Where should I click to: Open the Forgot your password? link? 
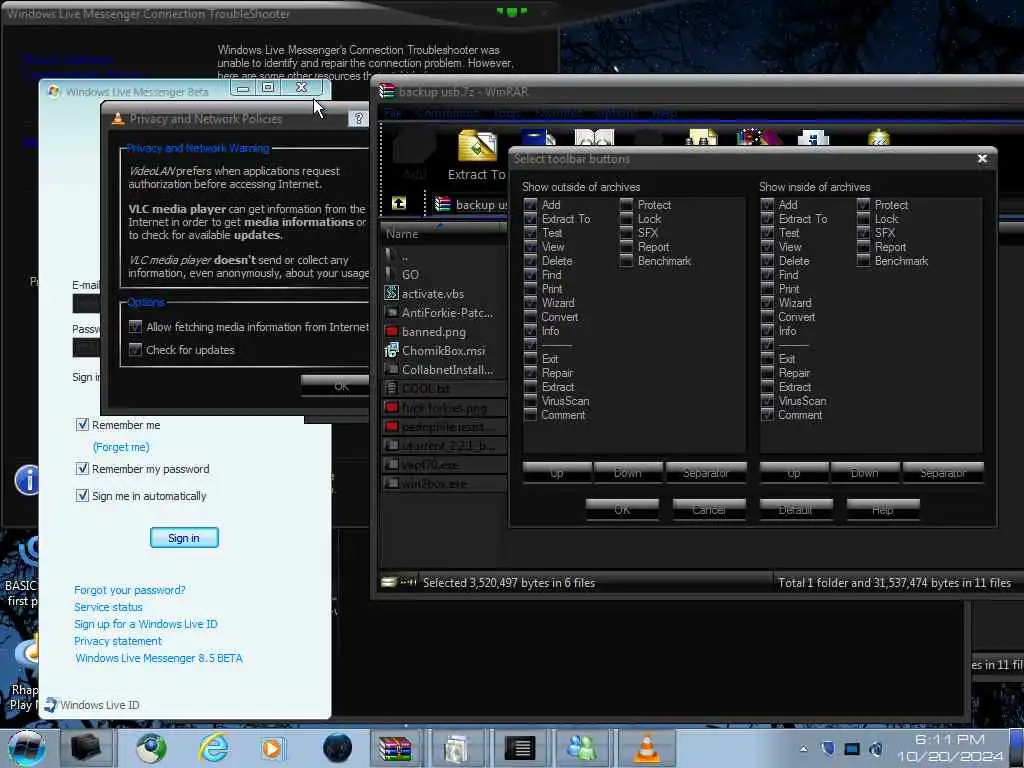pos(129,590)
